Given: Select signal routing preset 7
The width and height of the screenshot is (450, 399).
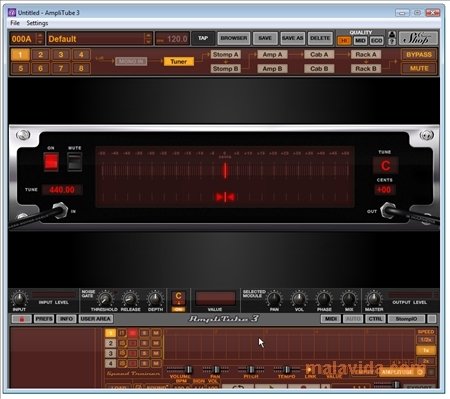Looking at the screenshot, I should [61, 69].
